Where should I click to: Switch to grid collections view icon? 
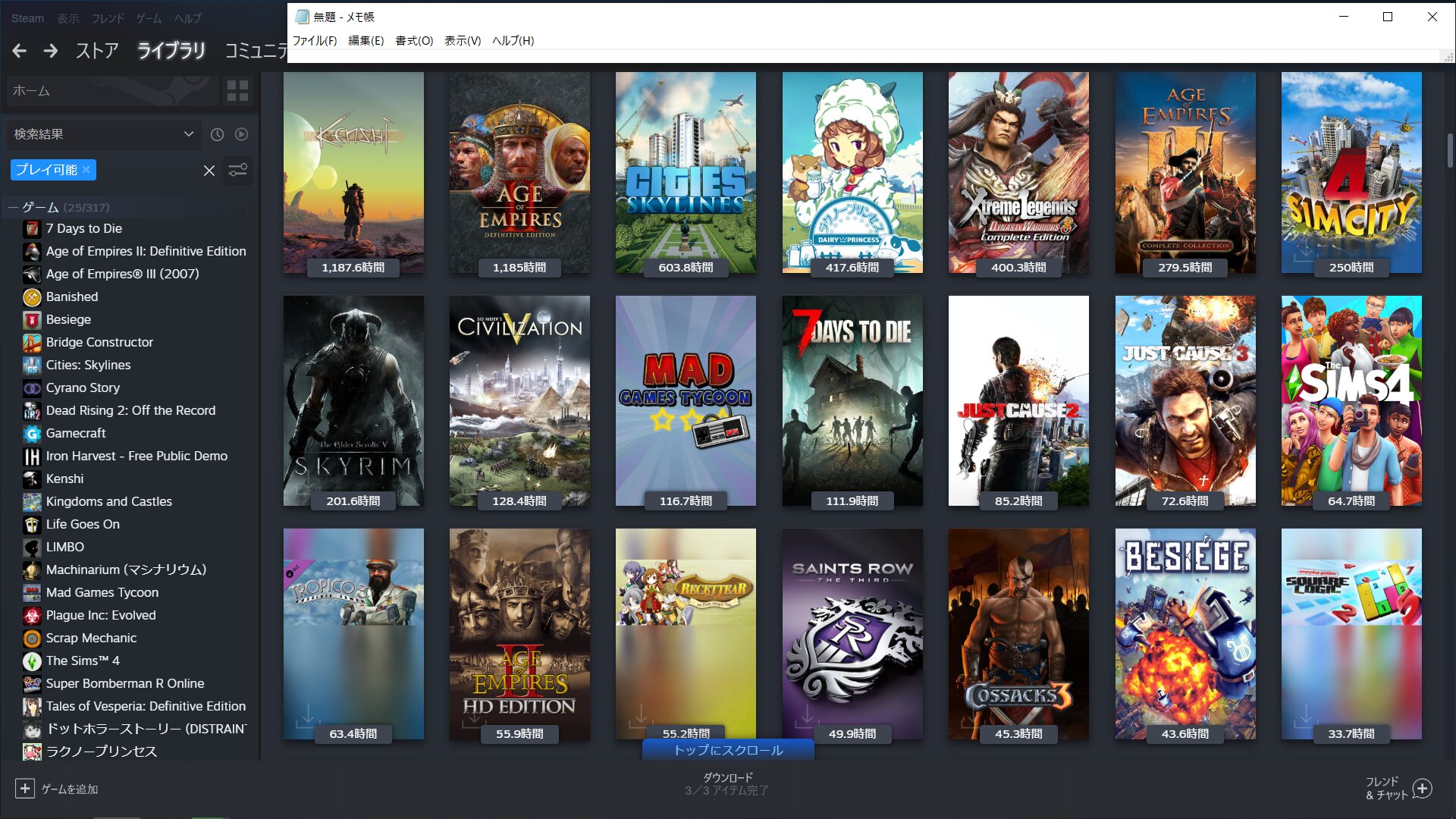point(237,91)
